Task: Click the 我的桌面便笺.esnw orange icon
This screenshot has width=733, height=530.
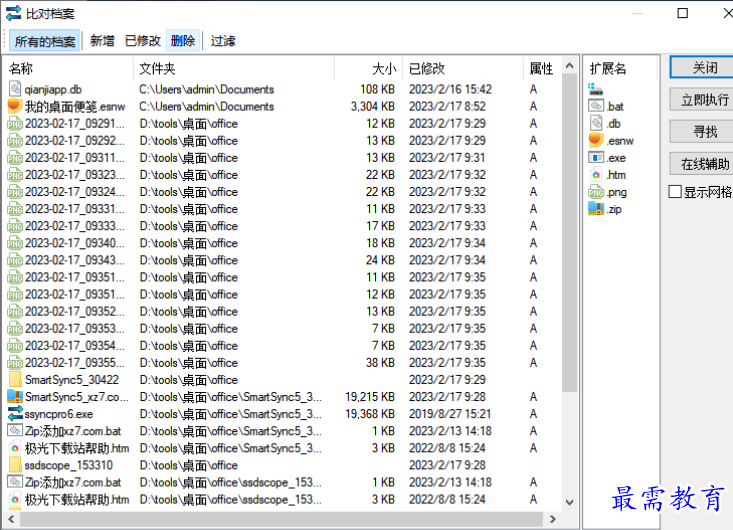Action: (14, 106)
